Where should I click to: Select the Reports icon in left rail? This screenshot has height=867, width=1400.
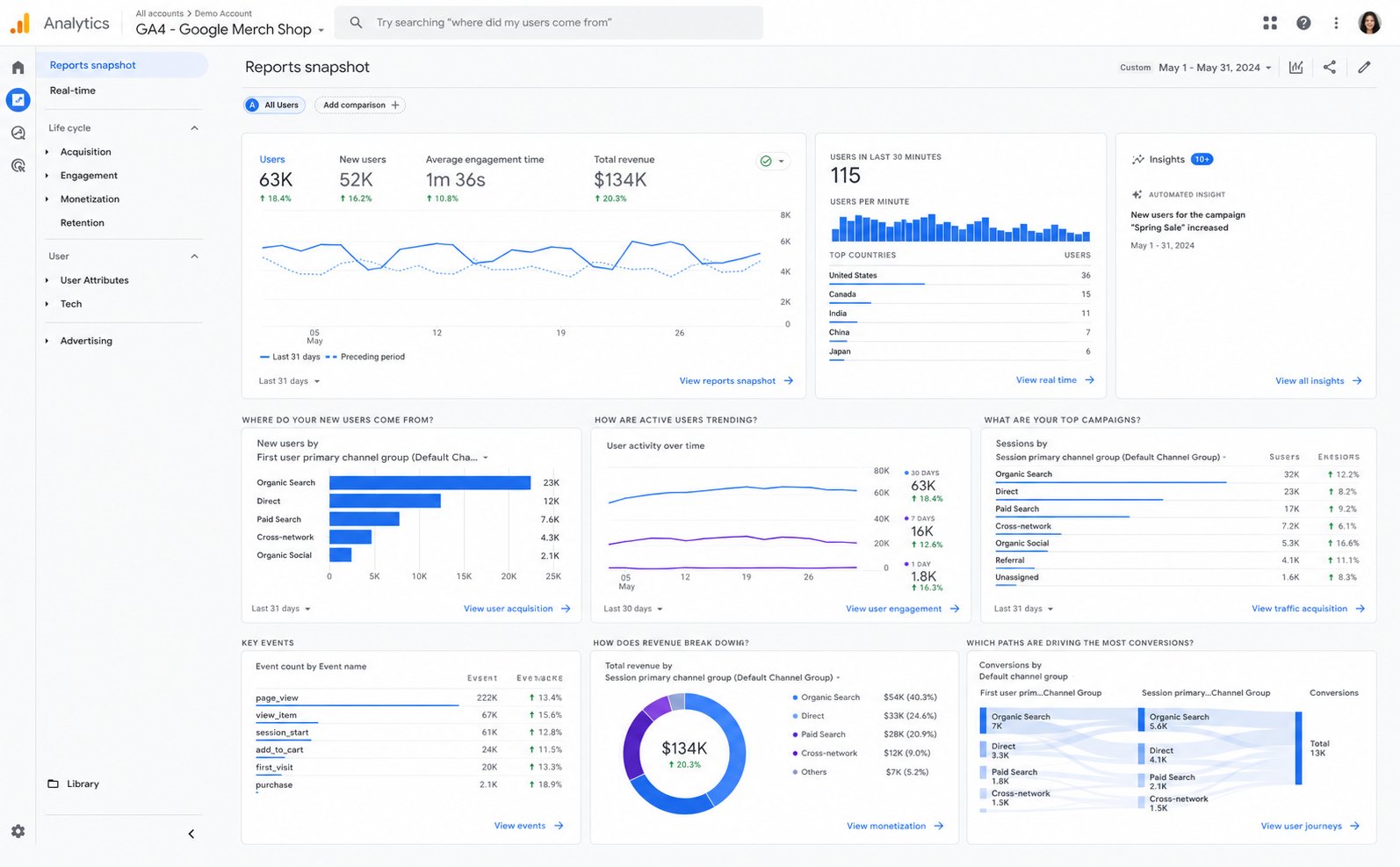coord(18,100)
